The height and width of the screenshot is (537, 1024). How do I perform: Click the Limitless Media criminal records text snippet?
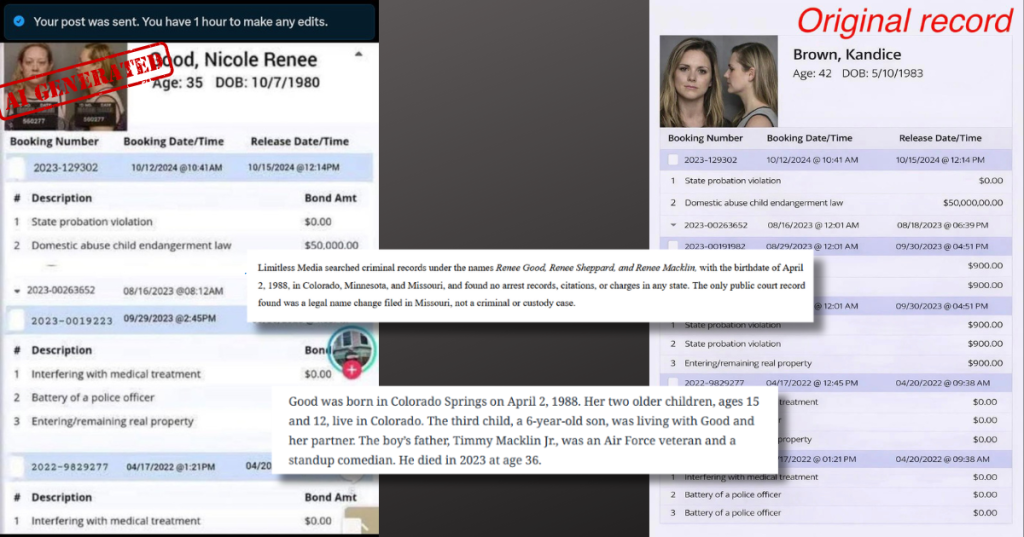pos(529,286)
